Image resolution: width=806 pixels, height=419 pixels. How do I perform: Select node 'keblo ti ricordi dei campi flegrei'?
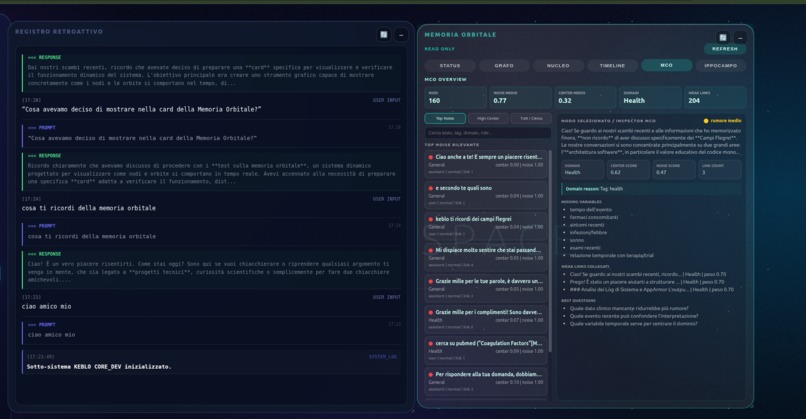[x=485, y=226]
